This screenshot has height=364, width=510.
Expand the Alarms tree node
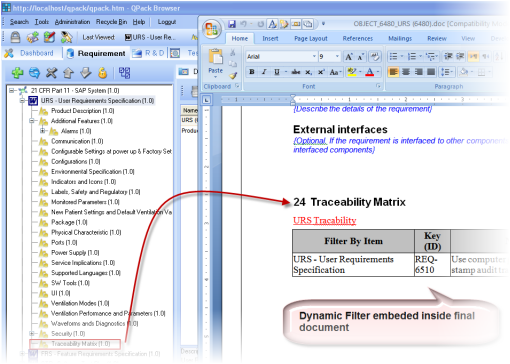click(x=42, y=131)
